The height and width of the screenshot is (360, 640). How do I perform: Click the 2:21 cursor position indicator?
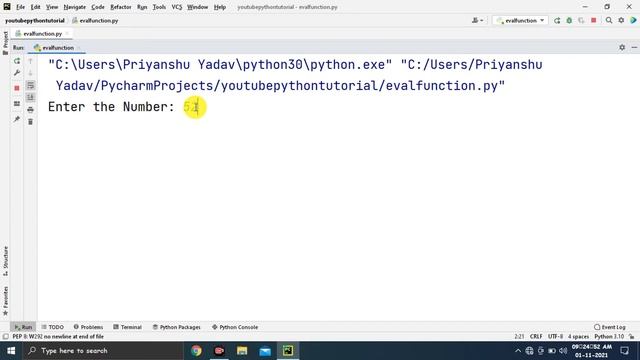[x=519, y=336]
